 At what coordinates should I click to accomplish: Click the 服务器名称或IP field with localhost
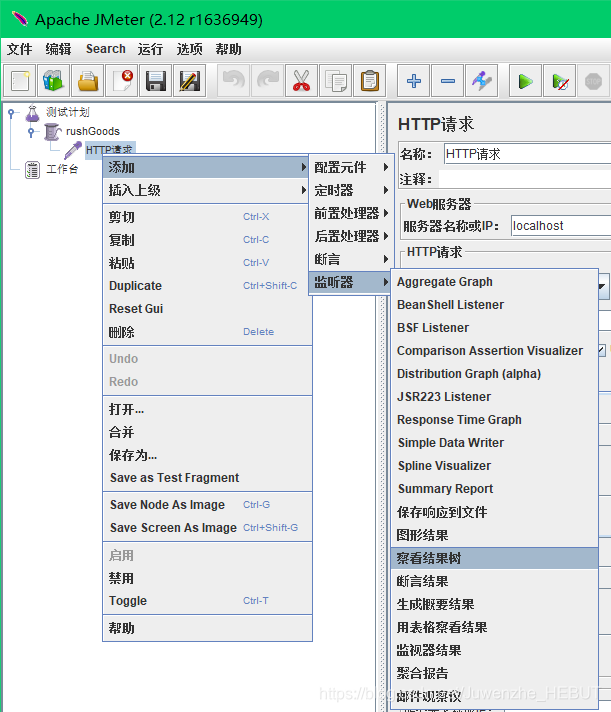point(561,226)
